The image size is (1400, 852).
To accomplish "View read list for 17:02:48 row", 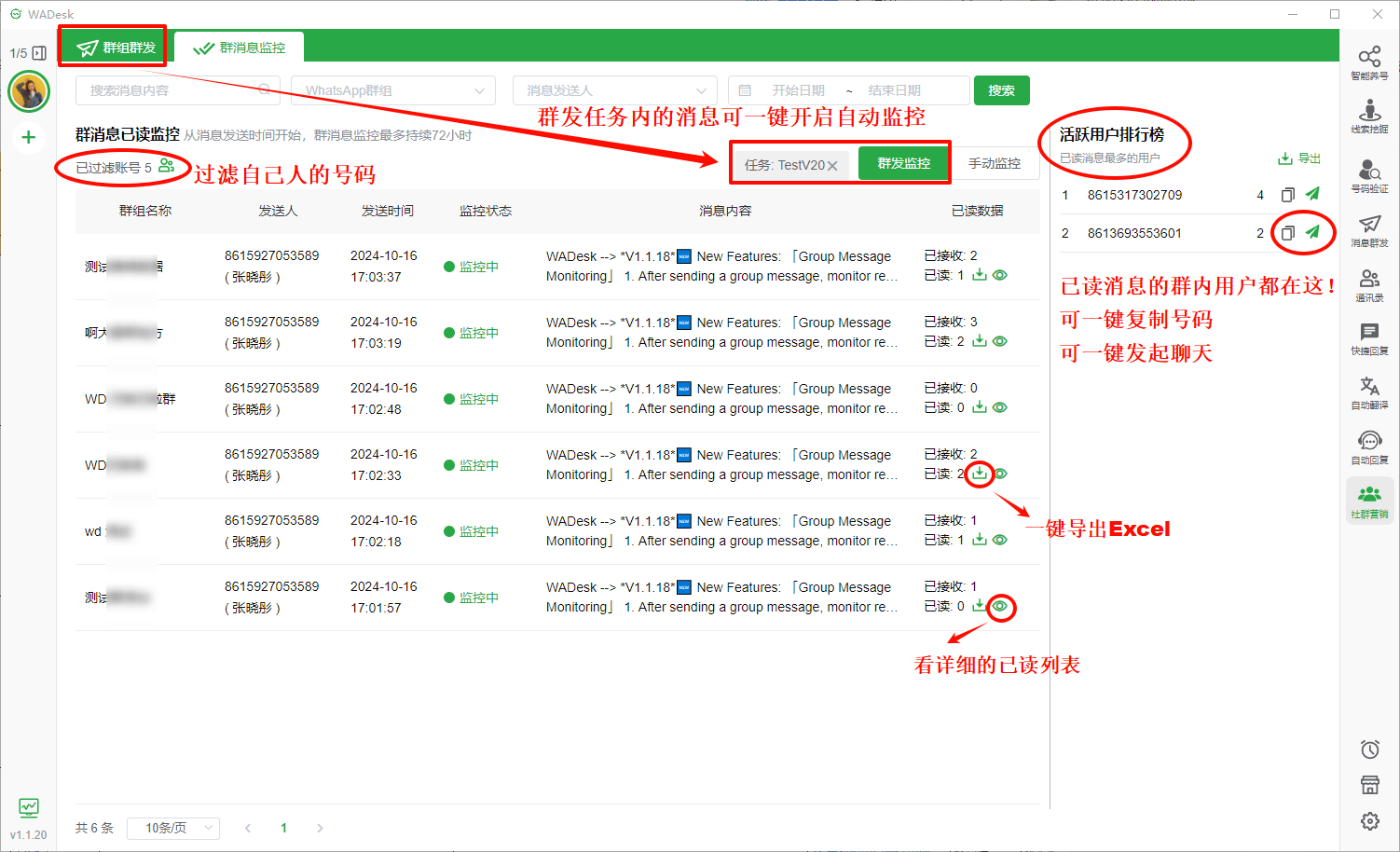I will point(1000,407).
